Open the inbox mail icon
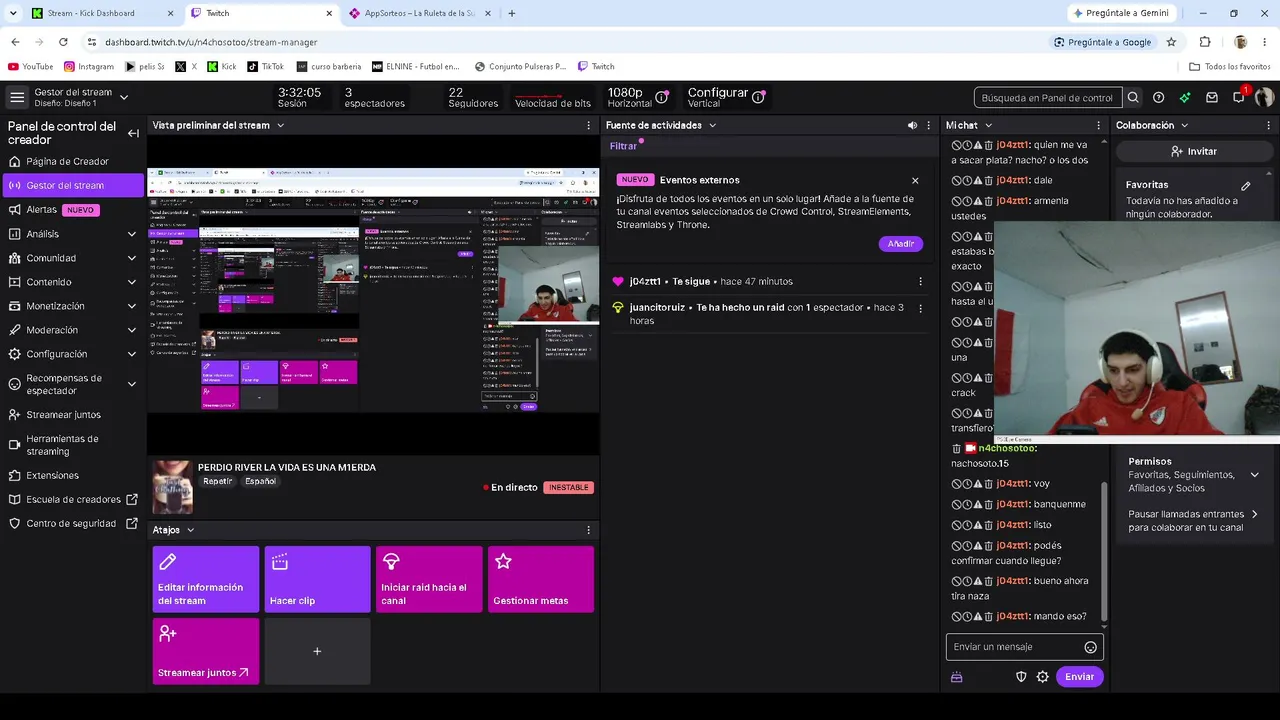Screen dimensions: 1280x720 1212,98
